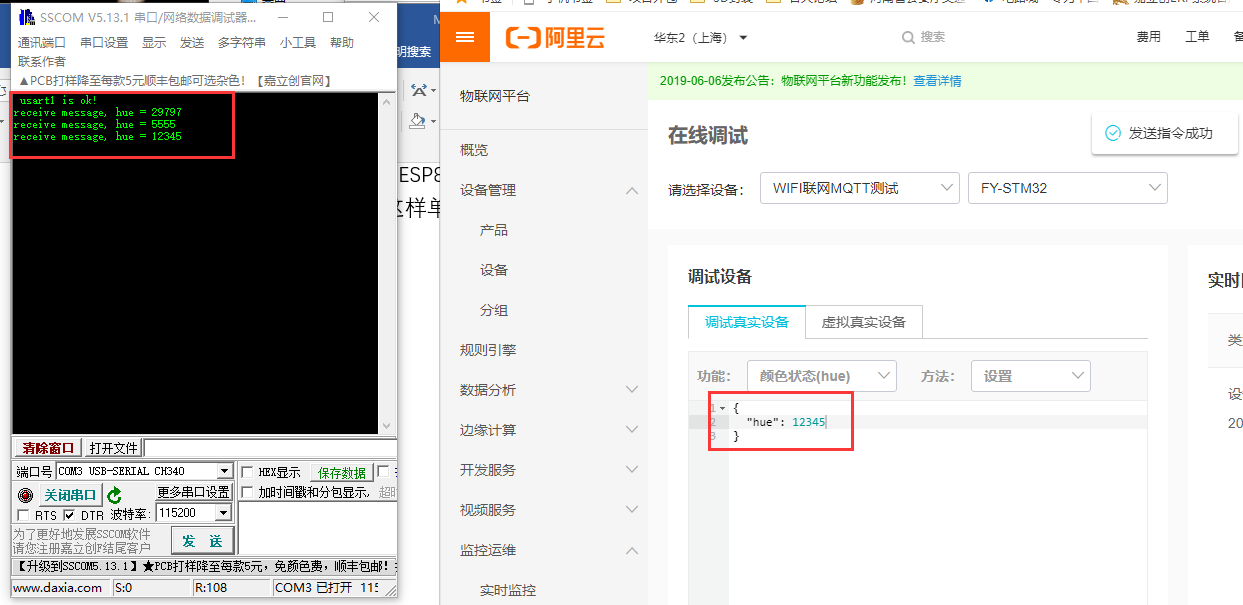This screenshot has height=605, width=1243.
Task: Click the success check icon in notification
Action: point(1112,133)
